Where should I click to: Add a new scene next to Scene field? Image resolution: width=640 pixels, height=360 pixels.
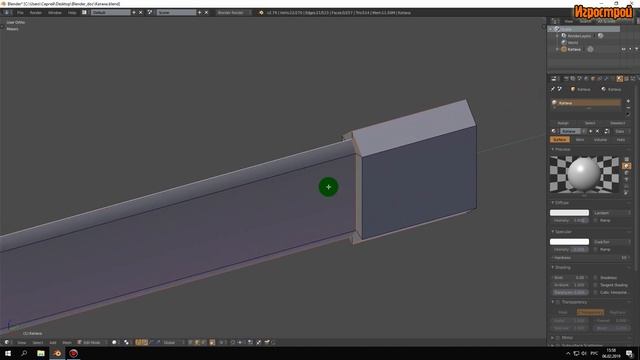(199, 13)
